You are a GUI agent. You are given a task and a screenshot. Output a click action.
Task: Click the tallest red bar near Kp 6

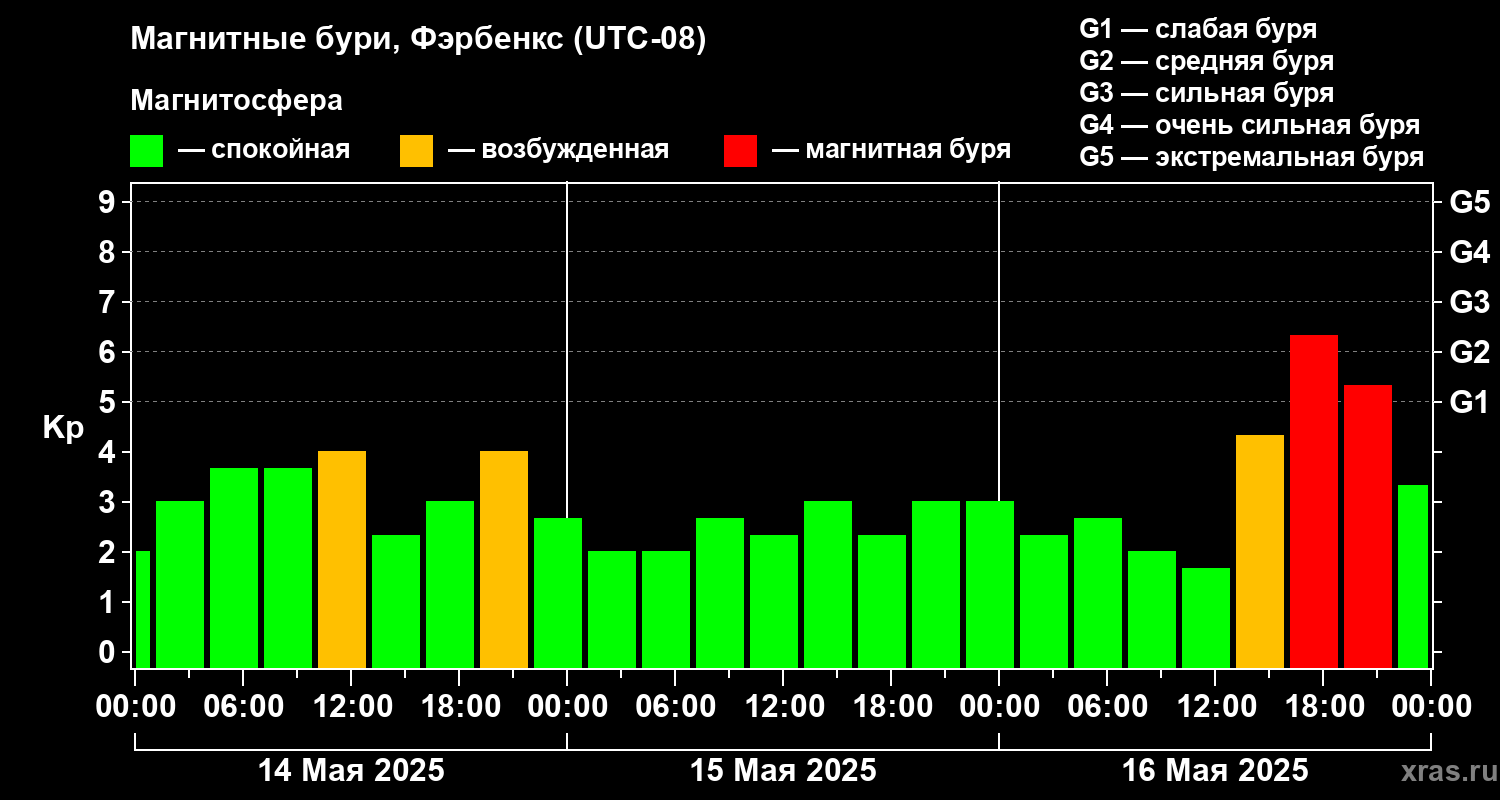1314,501
